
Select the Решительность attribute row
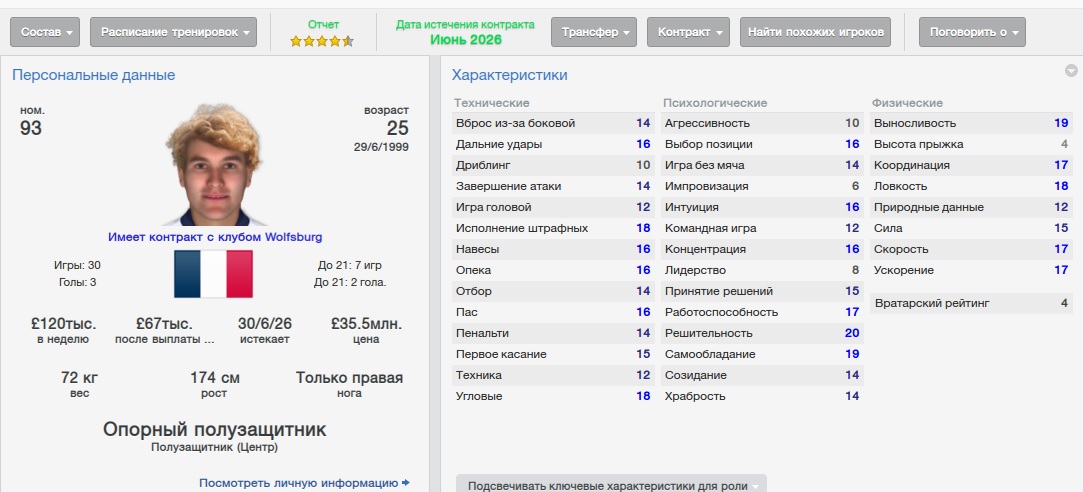(x=761, y=333)
